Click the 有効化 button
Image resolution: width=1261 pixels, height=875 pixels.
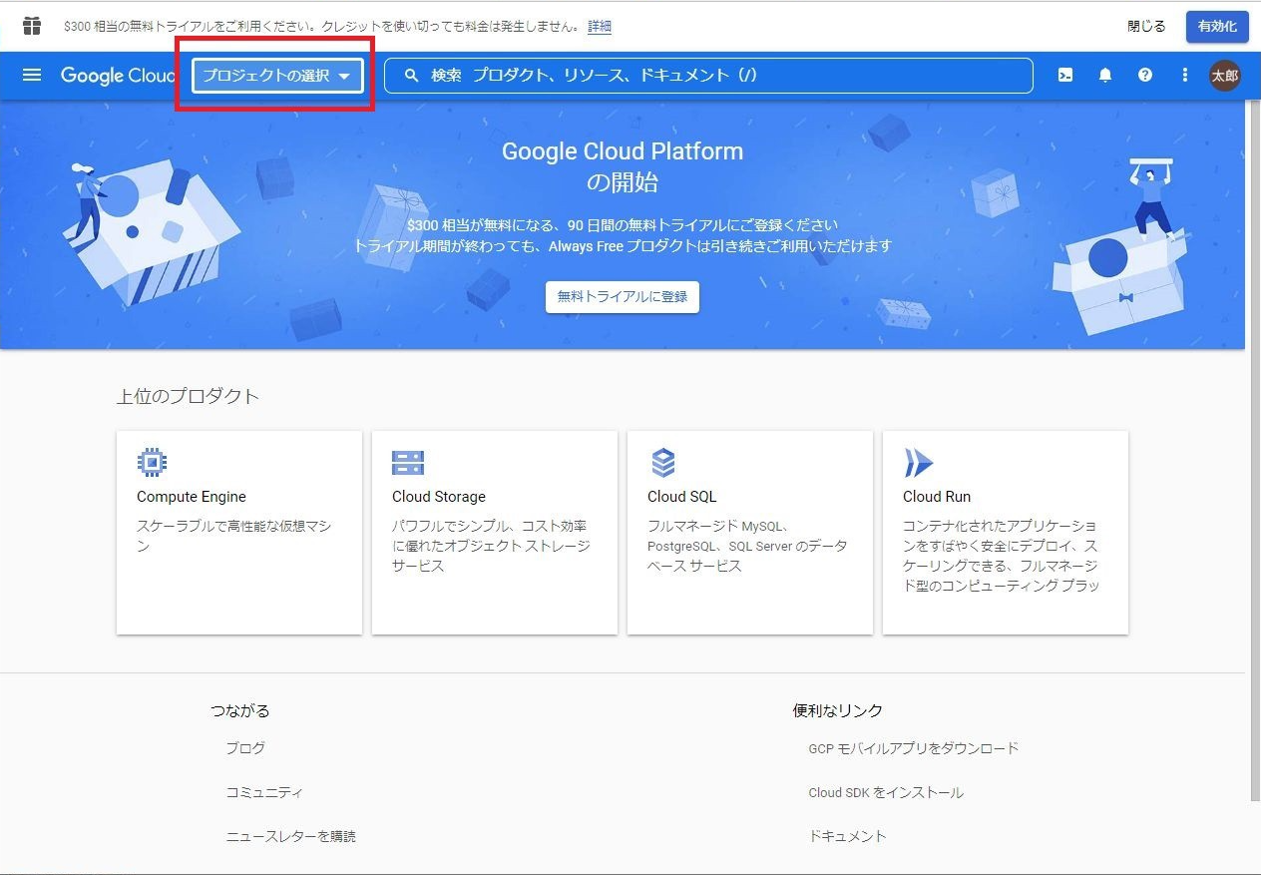tap(1217, 27)
